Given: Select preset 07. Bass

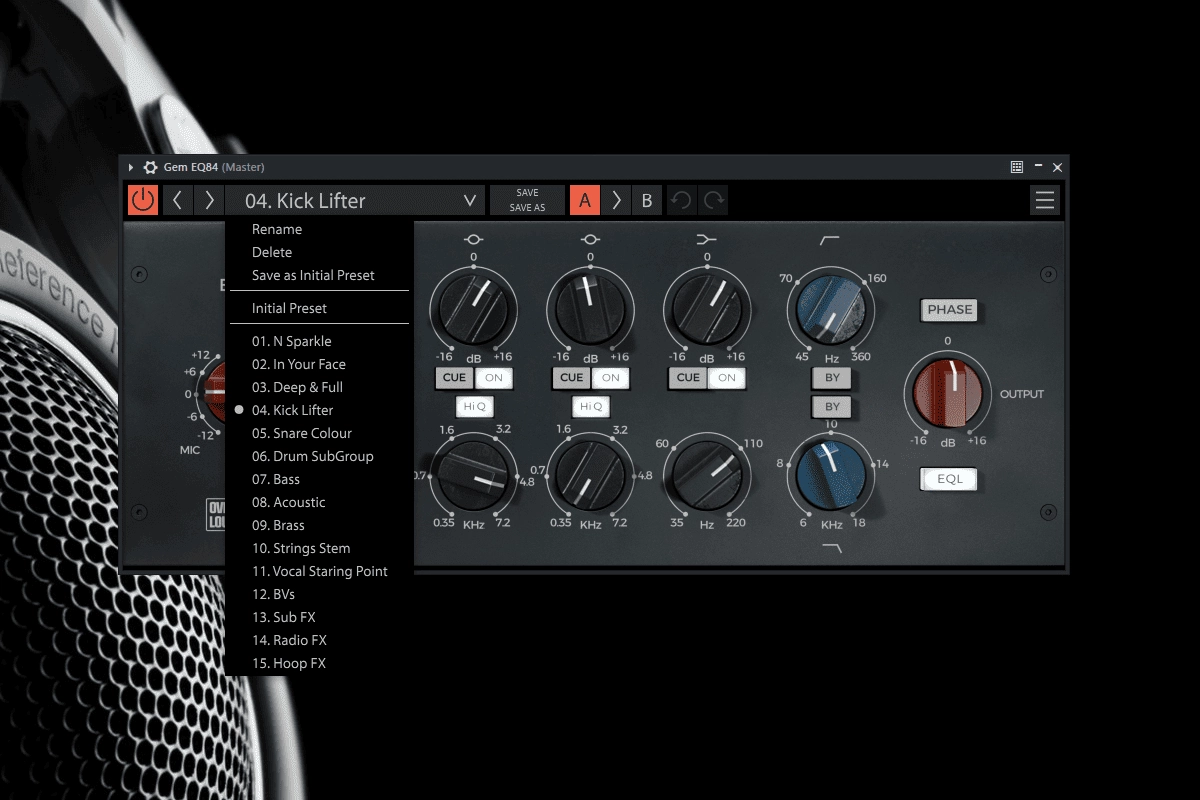Looking at the screenshot, I should (275, 479).
